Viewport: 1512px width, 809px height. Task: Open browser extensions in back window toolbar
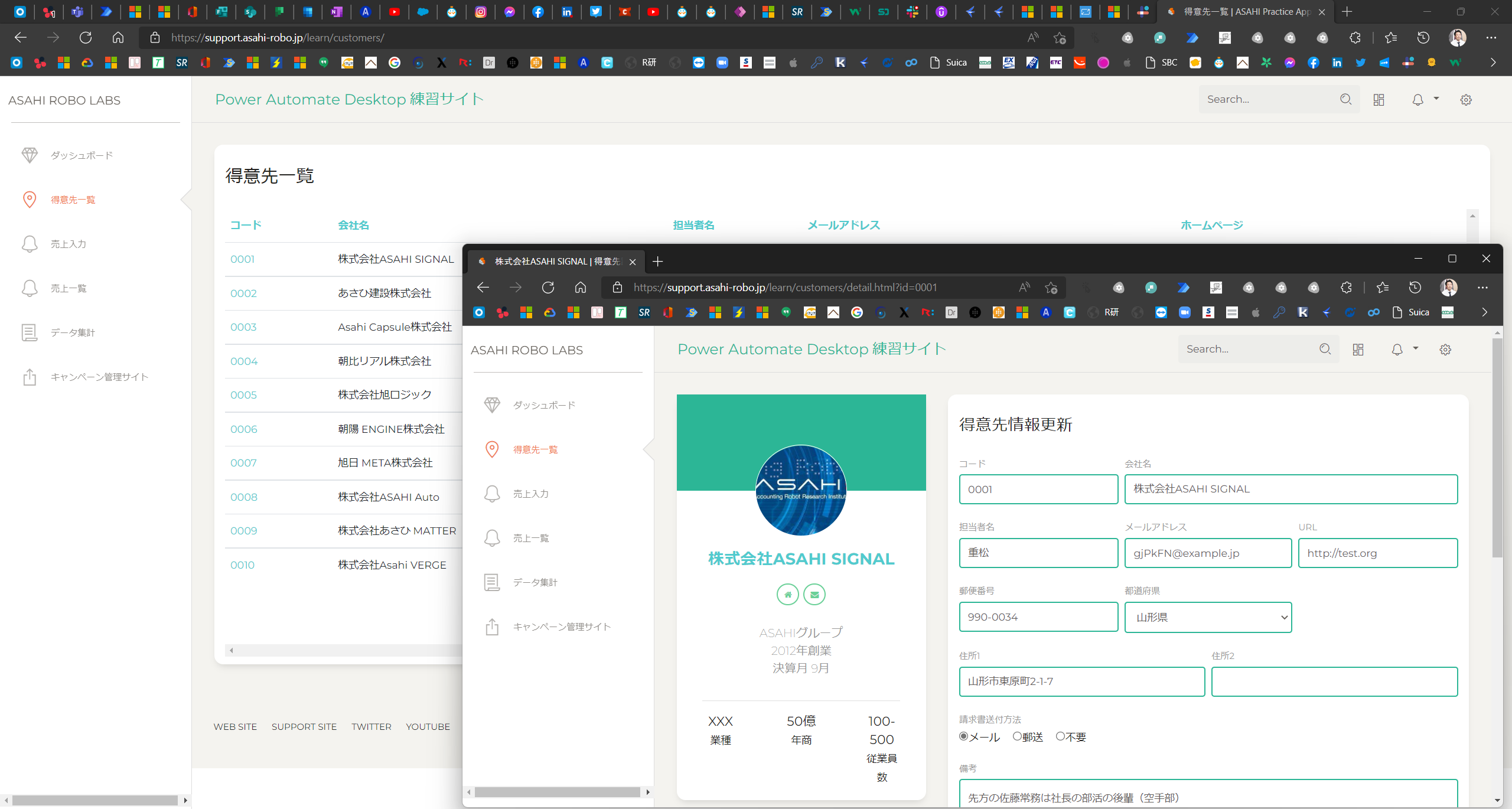1355,38
